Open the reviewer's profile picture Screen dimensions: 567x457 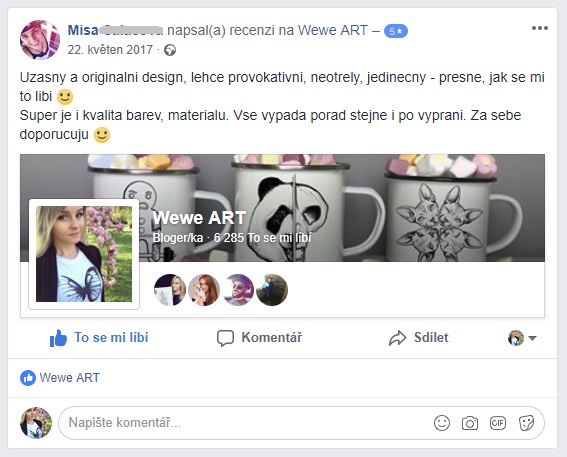(40, 40)
